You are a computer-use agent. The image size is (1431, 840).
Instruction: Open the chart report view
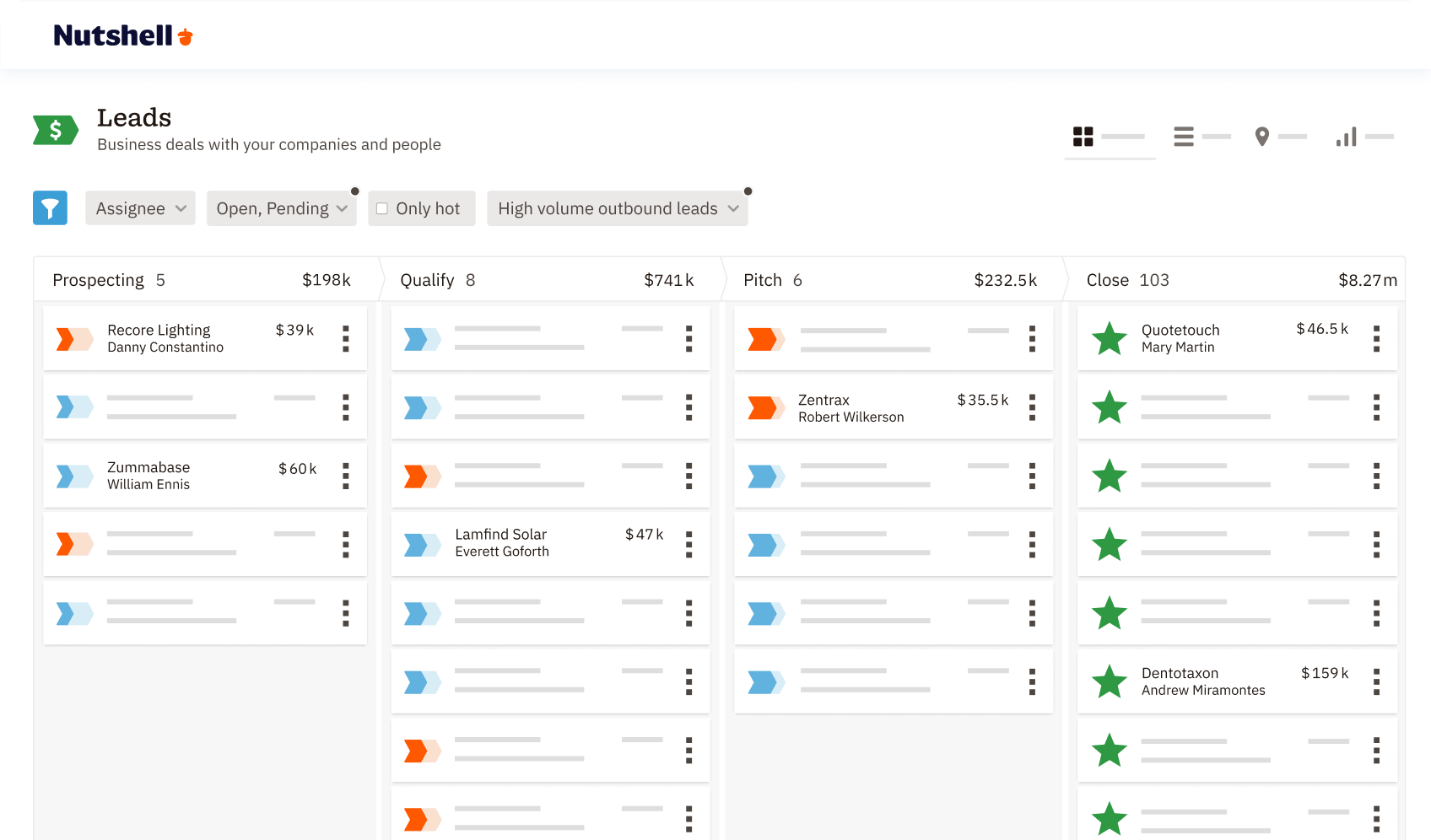pyautogui.click(x=1347, y=136)
